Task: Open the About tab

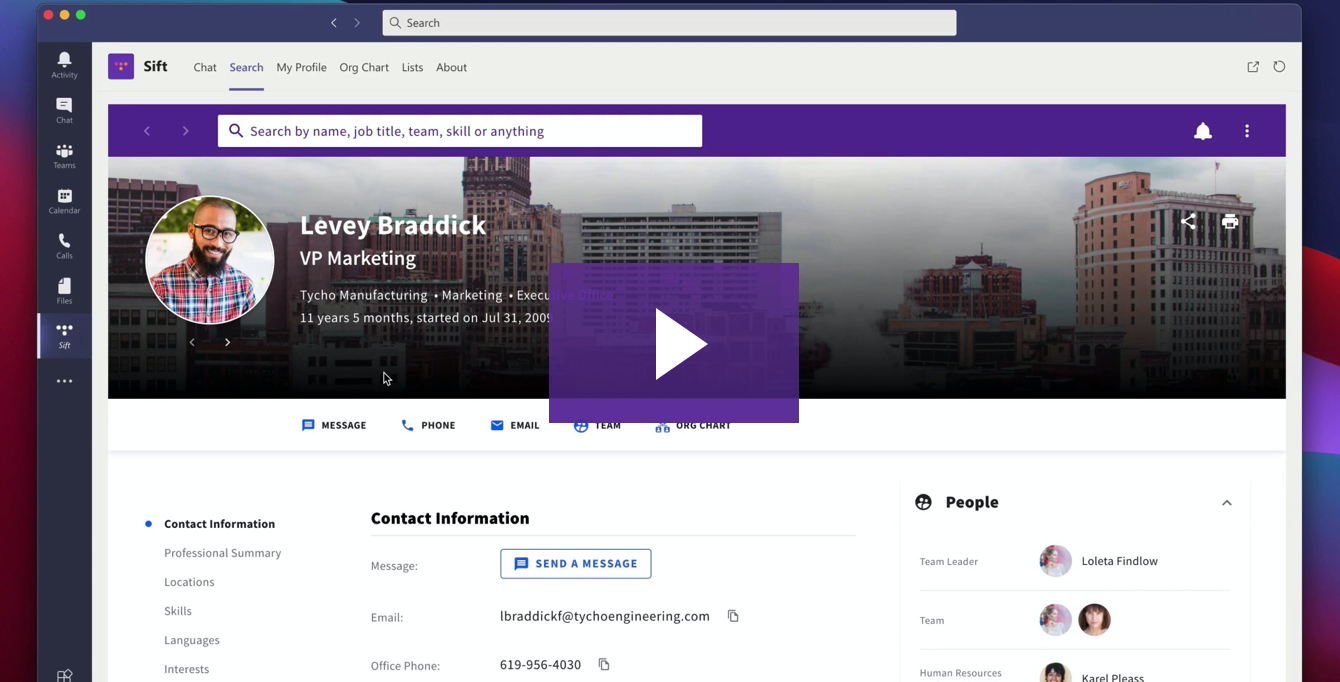Action: pyautogui.click(x=451, y=67)
